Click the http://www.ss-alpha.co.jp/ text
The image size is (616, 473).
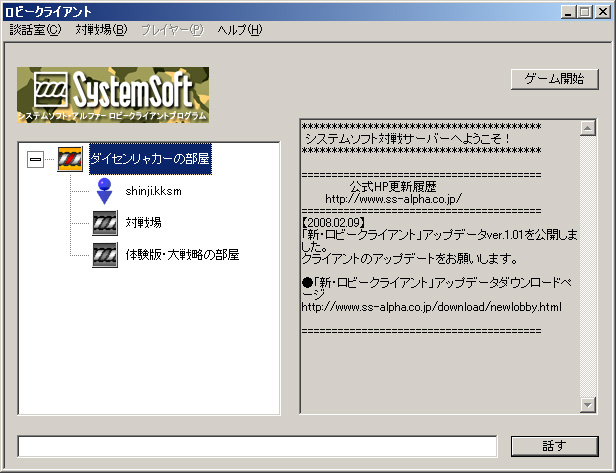point(393,199)
